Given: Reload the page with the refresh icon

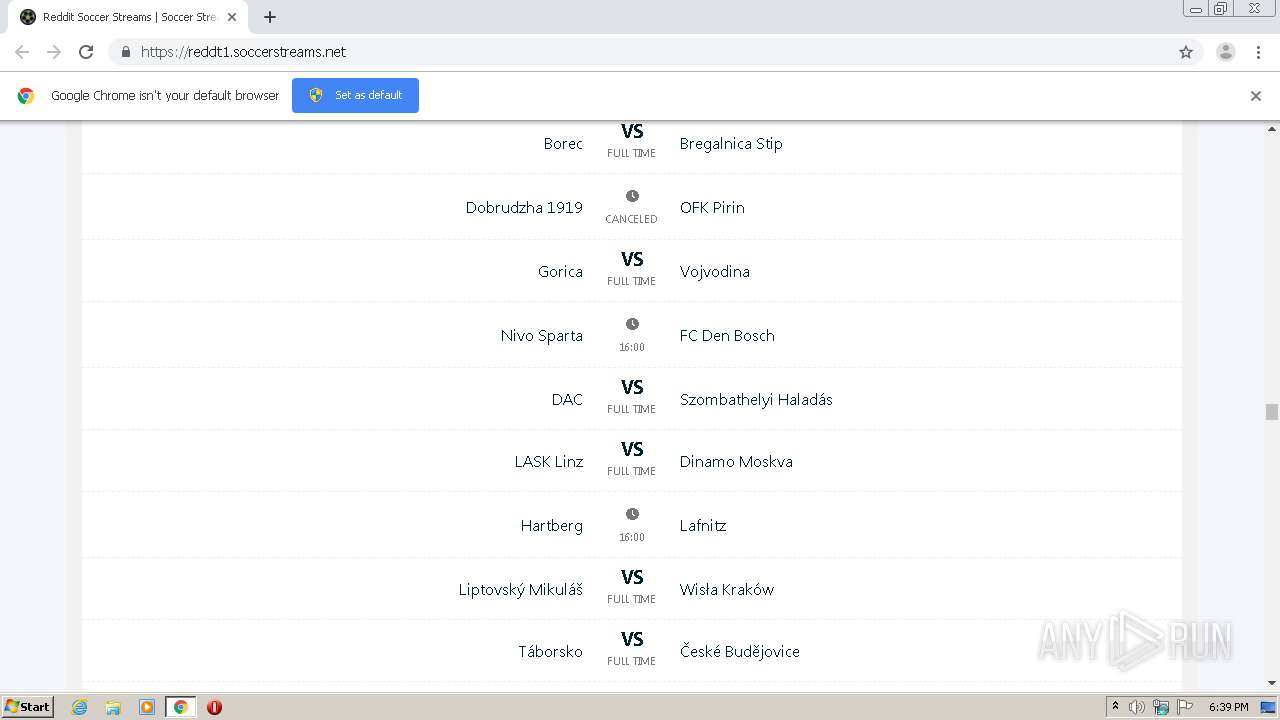Looking at the screenshot, I should click(x=86, y=52).
